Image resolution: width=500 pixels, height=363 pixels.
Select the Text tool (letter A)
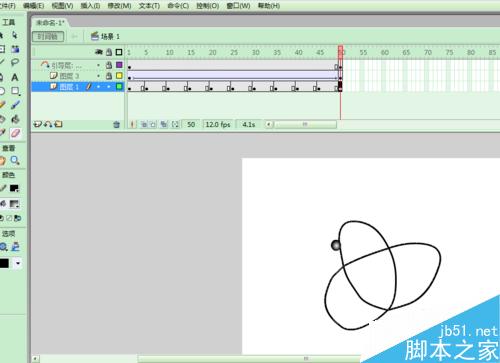[15, 77]
